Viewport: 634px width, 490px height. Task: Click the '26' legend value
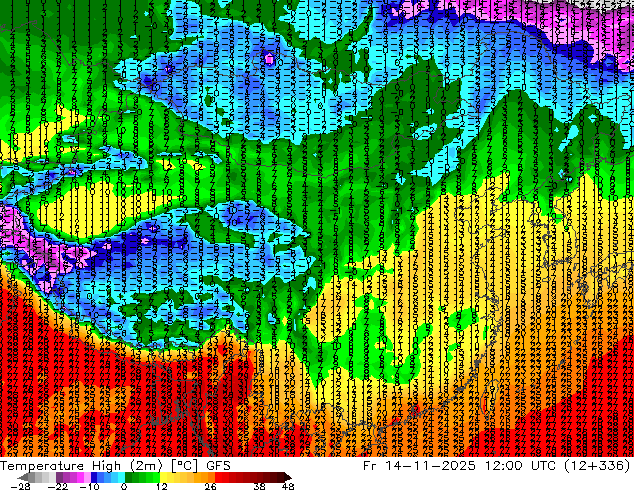pyautogui.click(x=210, y=486)
